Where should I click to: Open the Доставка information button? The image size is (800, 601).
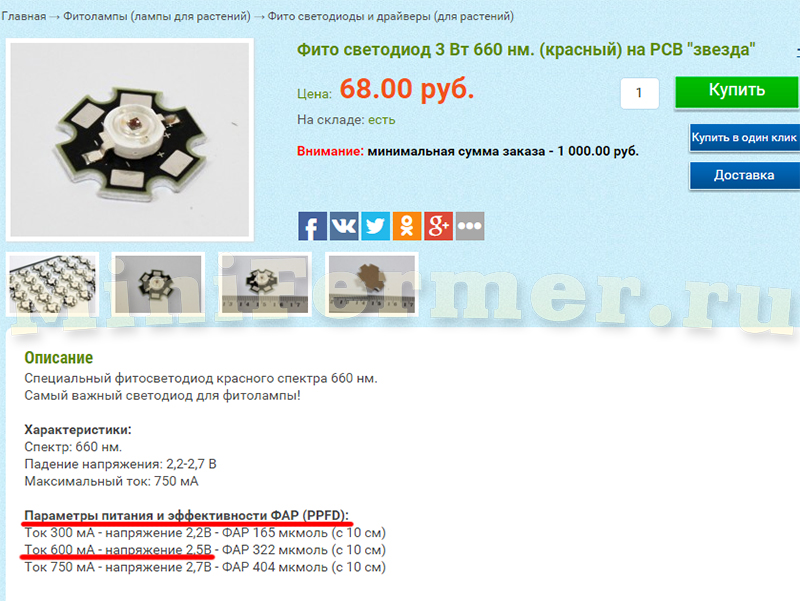point(744,176)
